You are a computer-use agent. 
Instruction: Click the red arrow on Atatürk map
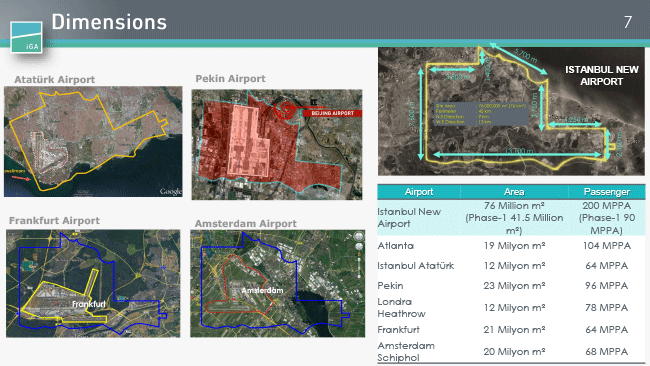point(21,178)
